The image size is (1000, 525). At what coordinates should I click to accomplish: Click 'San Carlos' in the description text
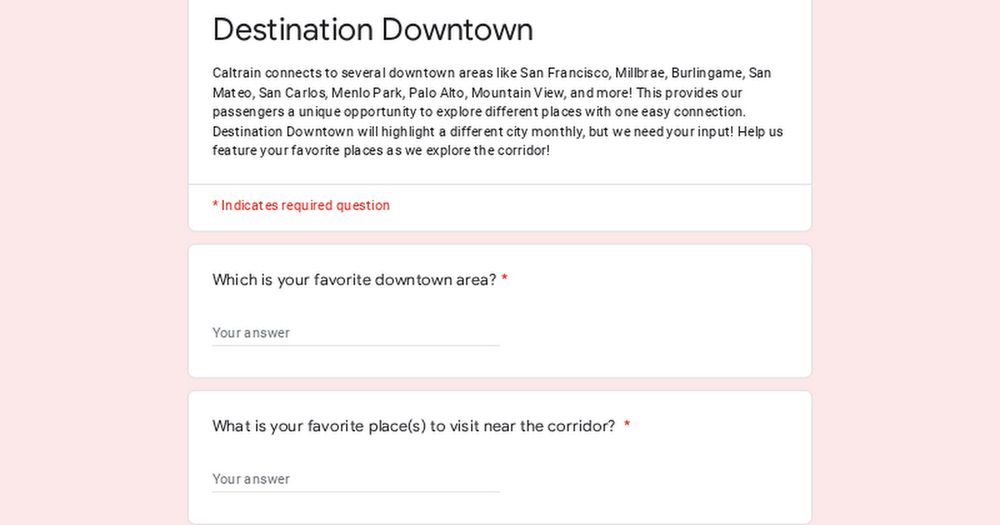pyautogui.click(x=291, y=92)
